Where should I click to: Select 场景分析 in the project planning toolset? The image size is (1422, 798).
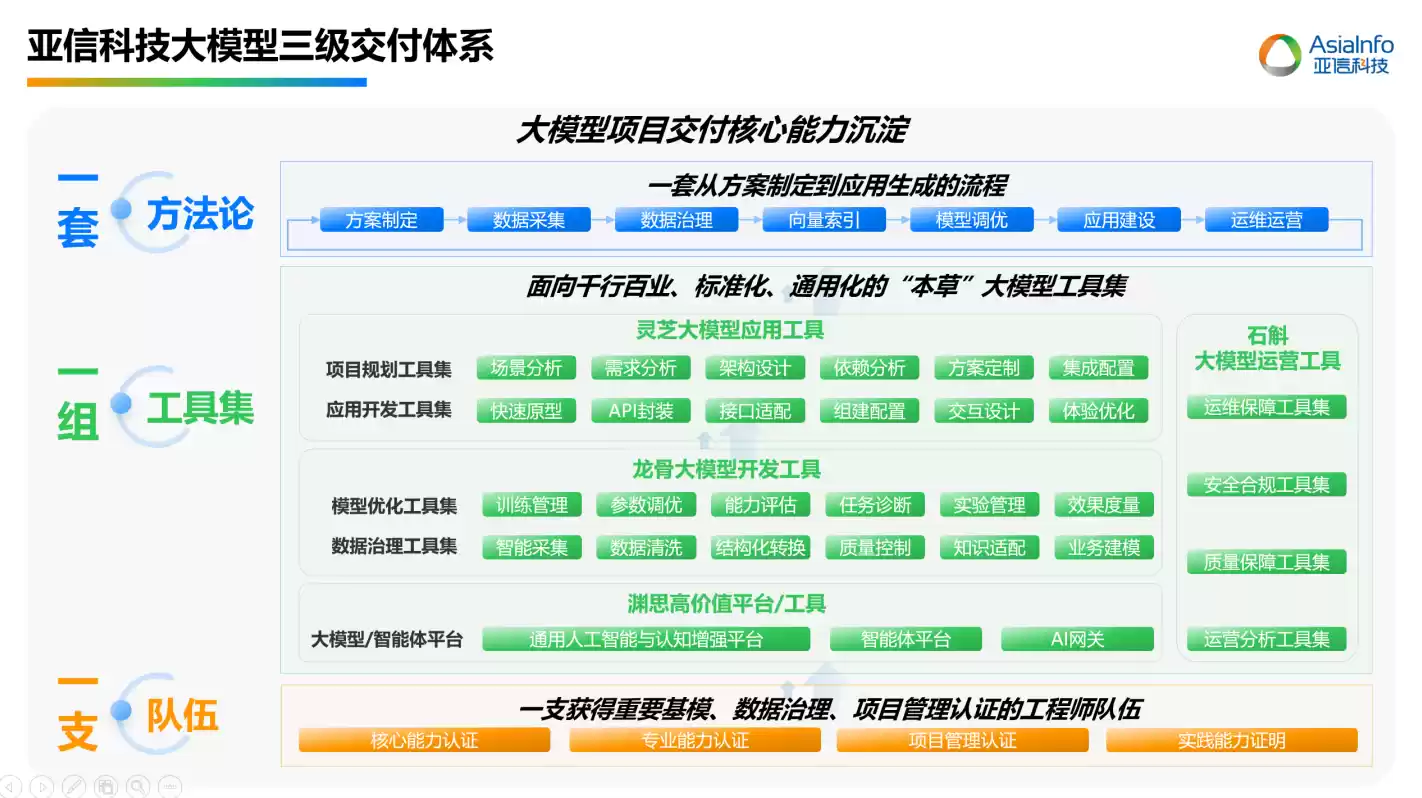pos(527,368)
